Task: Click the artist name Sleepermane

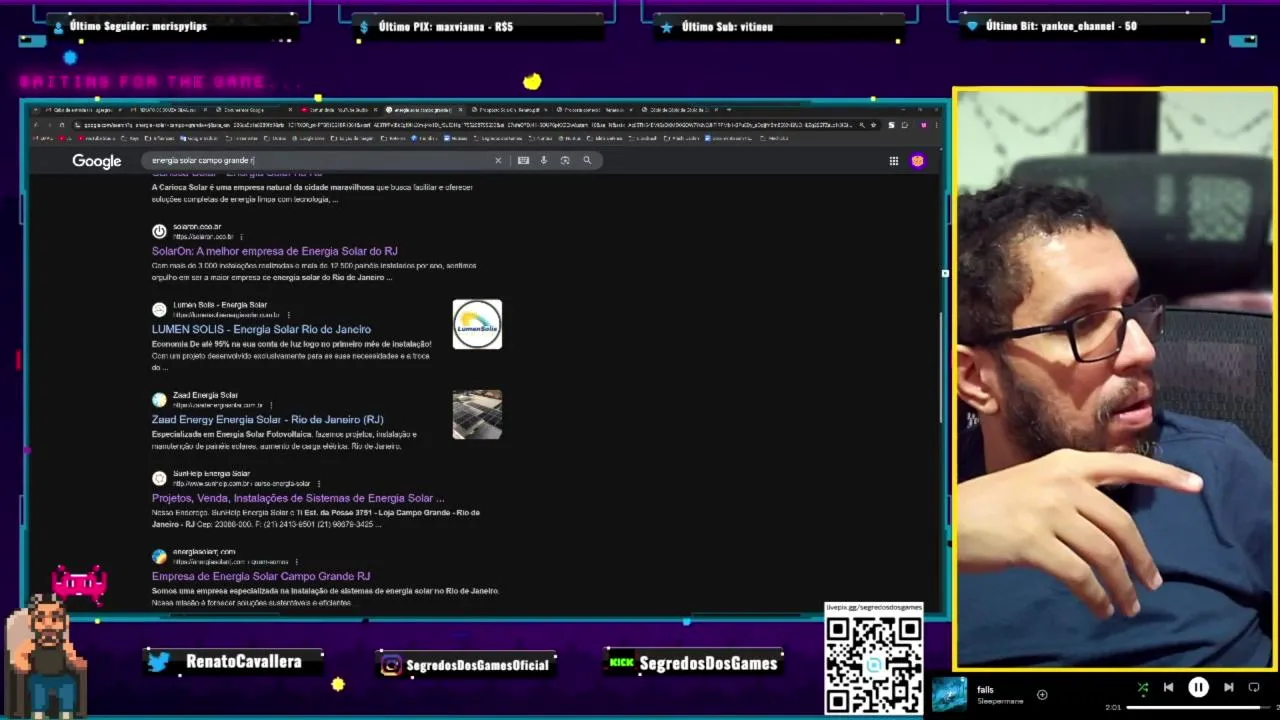Action: (999, 701)
